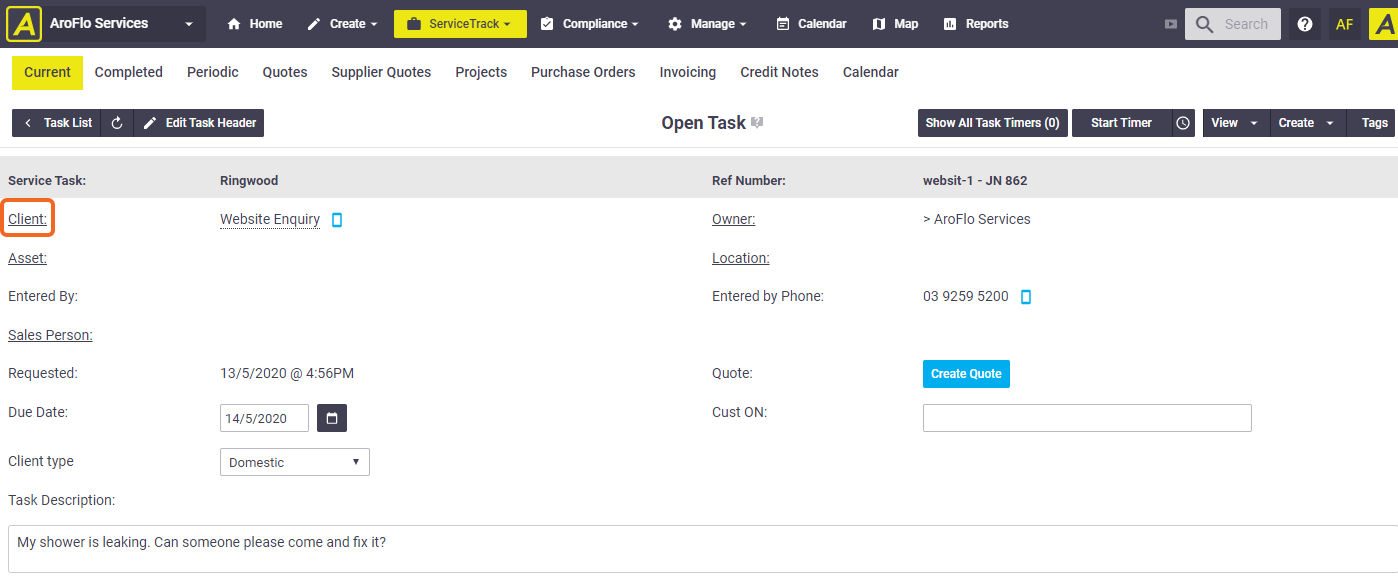The width and height of the screenshot is (1398, 576).
Task: Open the ServiceTrack dropdown menu
Action: (460, 24)
